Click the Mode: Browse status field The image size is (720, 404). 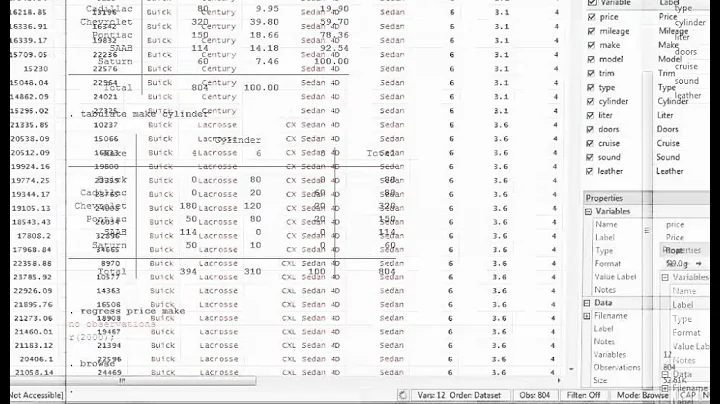click(x=642, y=395)
